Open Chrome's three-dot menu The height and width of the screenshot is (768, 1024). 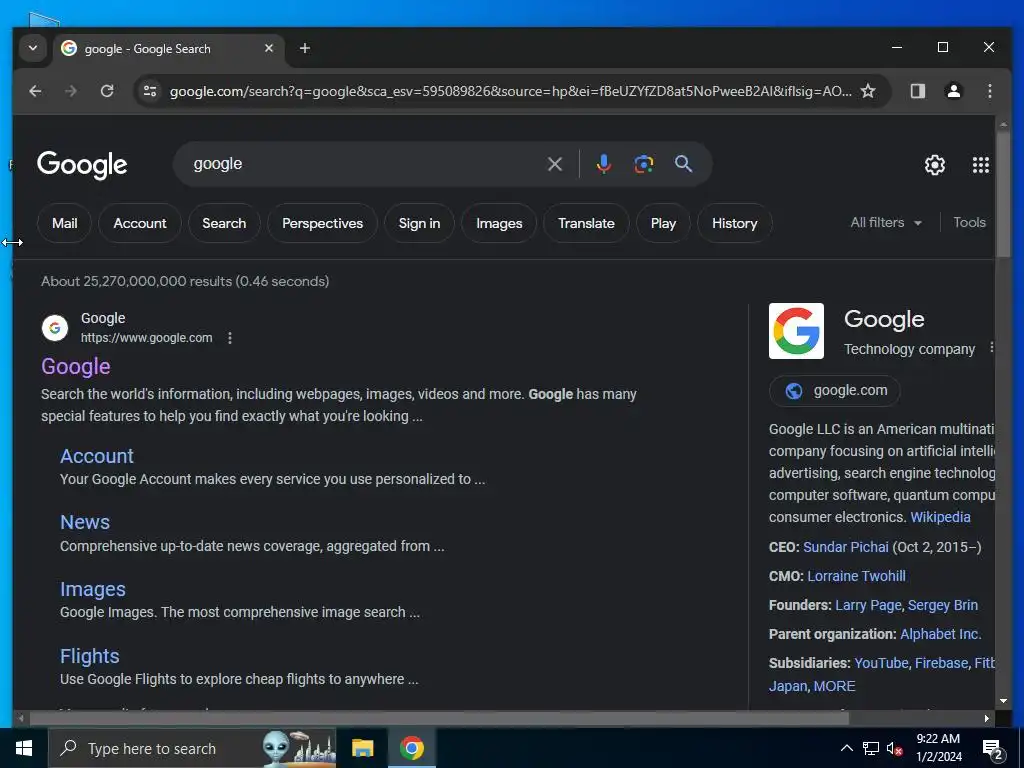[990, 91]
